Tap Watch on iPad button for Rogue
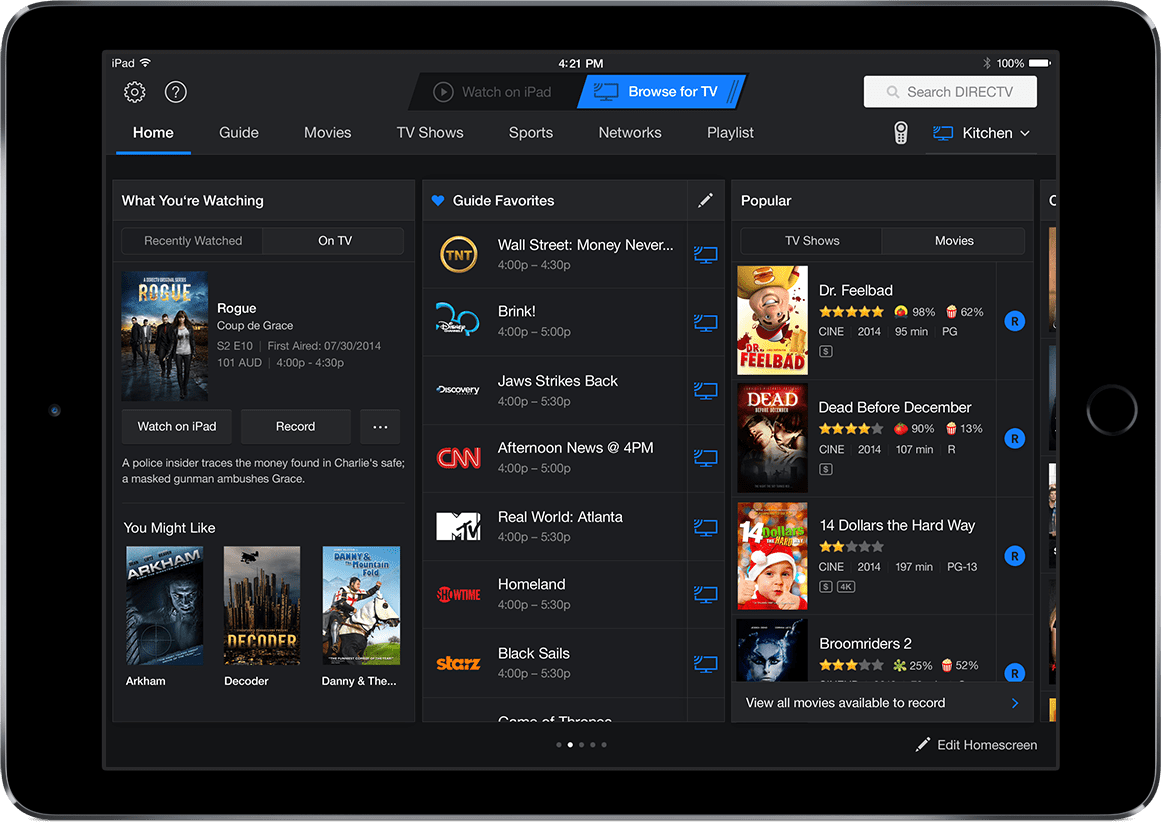This screenshot has width=1161, height=823. 177,427
